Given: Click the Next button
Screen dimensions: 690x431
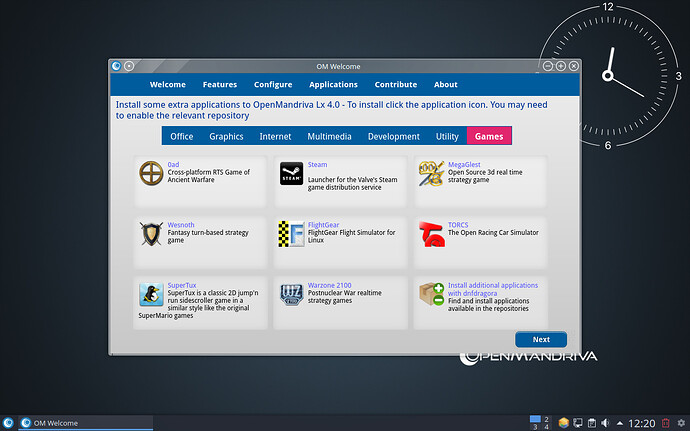Looking at the screenshot, I should coord(541,339).
